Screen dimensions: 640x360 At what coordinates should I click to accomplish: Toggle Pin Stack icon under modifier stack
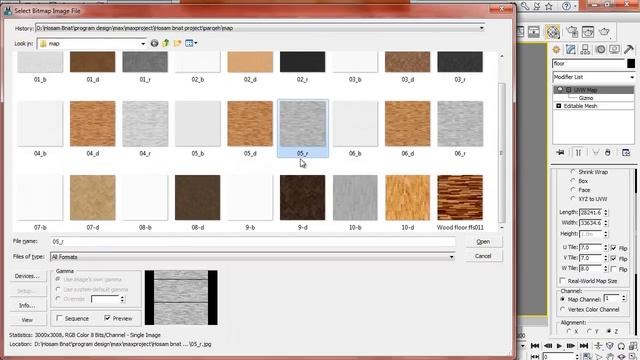[x=560, y=152]
